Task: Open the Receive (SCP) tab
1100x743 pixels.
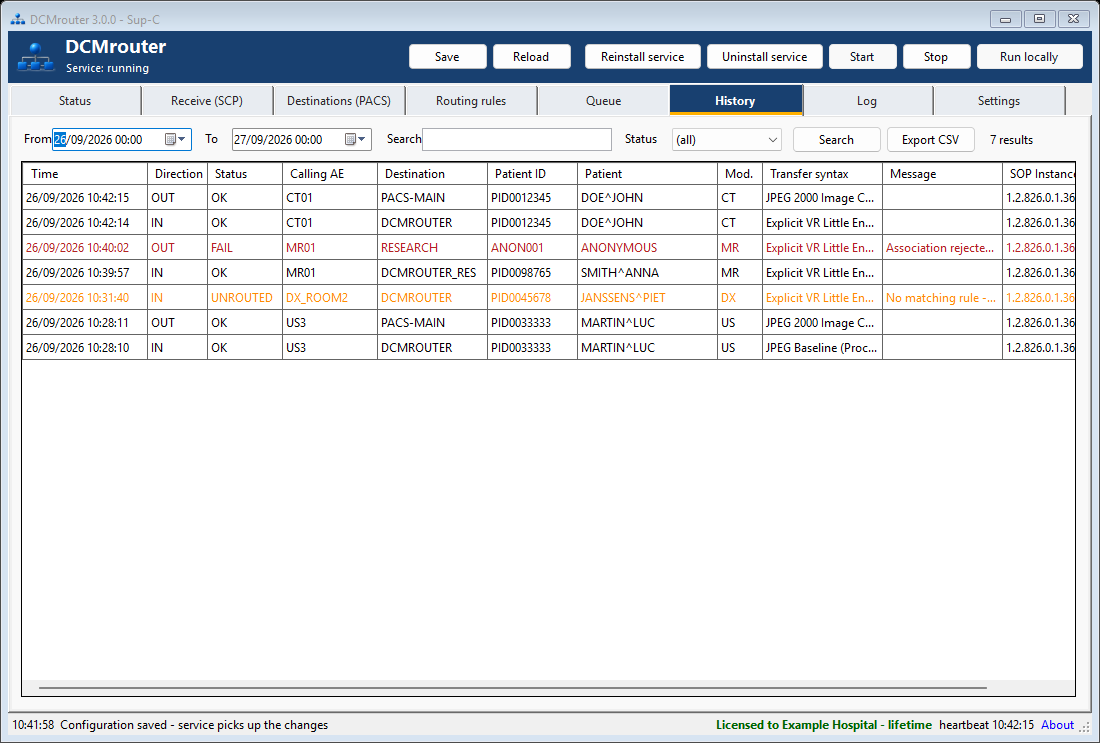Action: [x=207, y=101]
